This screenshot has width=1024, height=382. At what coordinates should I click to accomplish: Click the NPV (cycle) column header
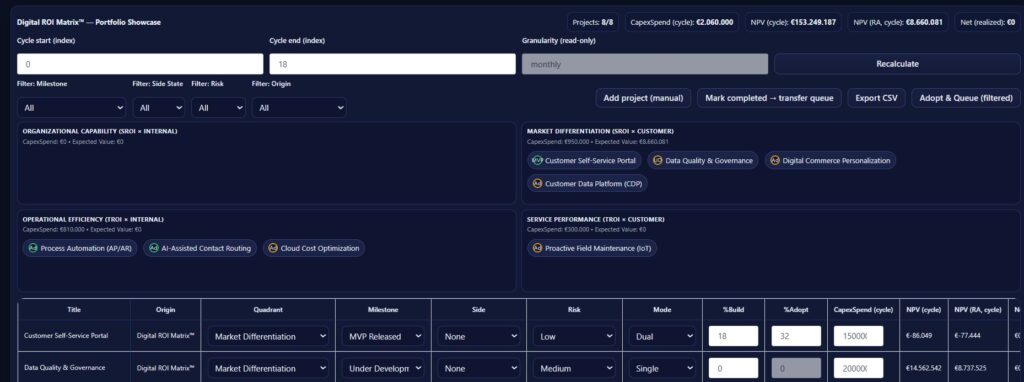[923, 310]
